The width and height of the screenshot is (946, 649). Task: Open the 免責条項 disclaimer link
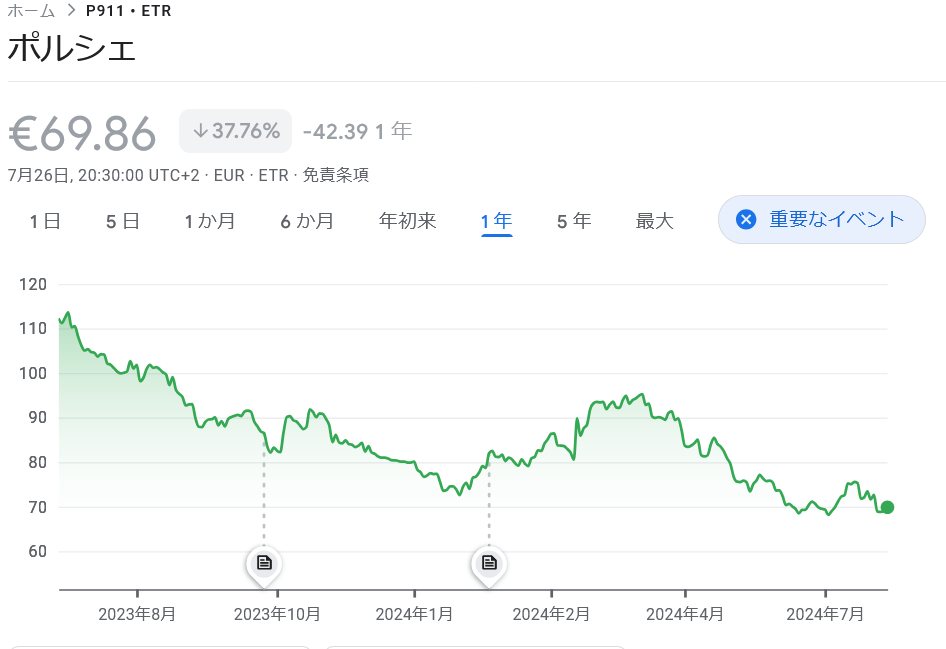(336, 175)
